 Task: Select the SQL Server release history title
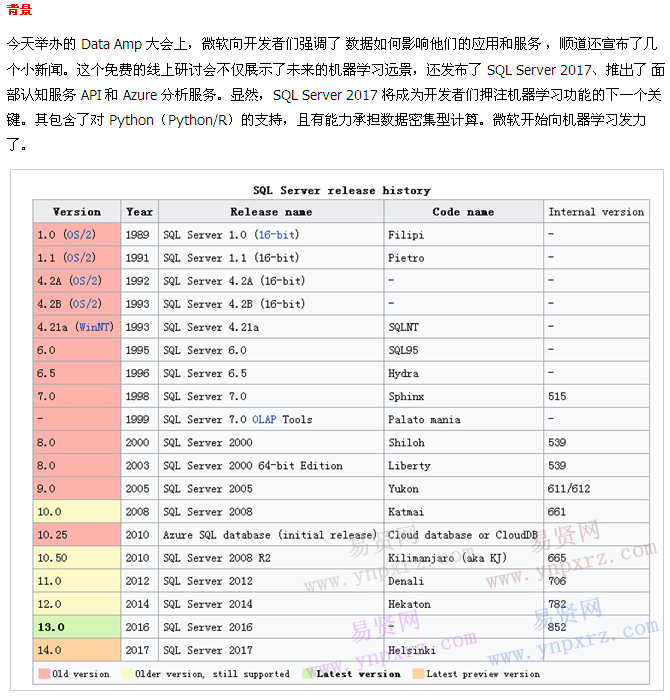[x=342, y=191]
